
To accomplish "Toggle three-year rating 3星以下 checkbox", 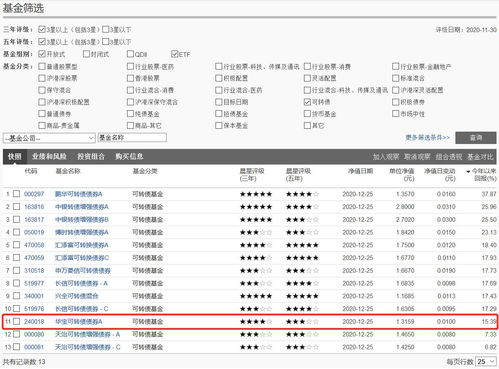I will [106, 30].
